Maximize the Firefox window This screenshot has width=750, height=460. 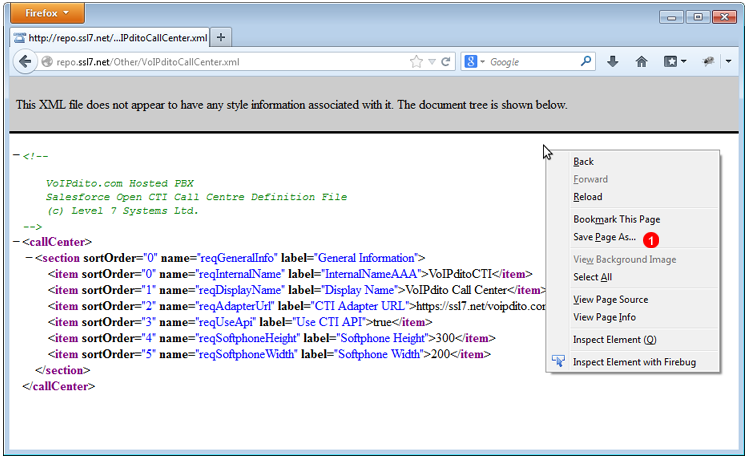point(698,17)
